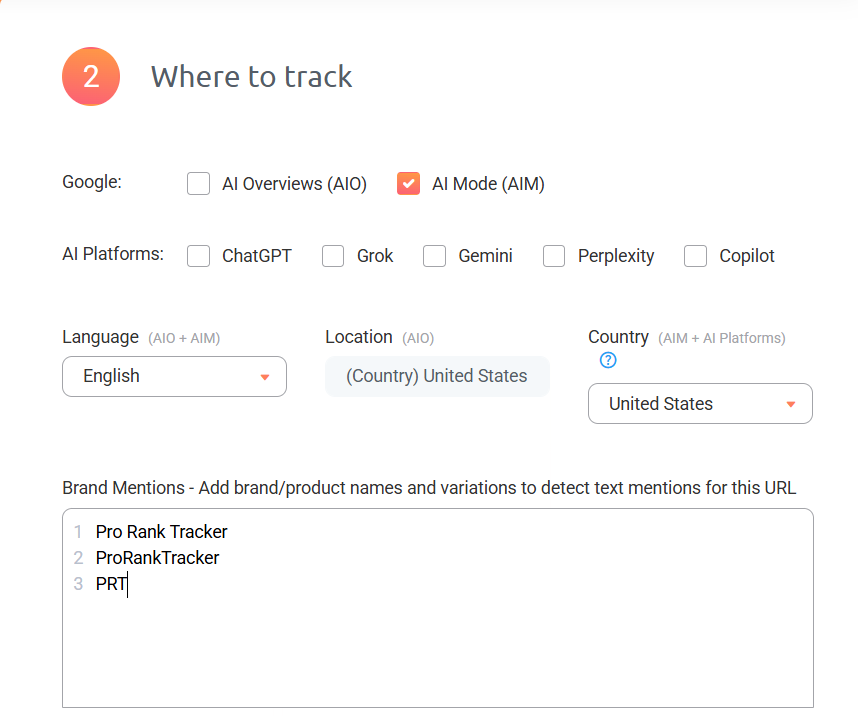This screenshot has width=858, height=716.
Task: Open the United States country dropdown
Action: [700, 403]
